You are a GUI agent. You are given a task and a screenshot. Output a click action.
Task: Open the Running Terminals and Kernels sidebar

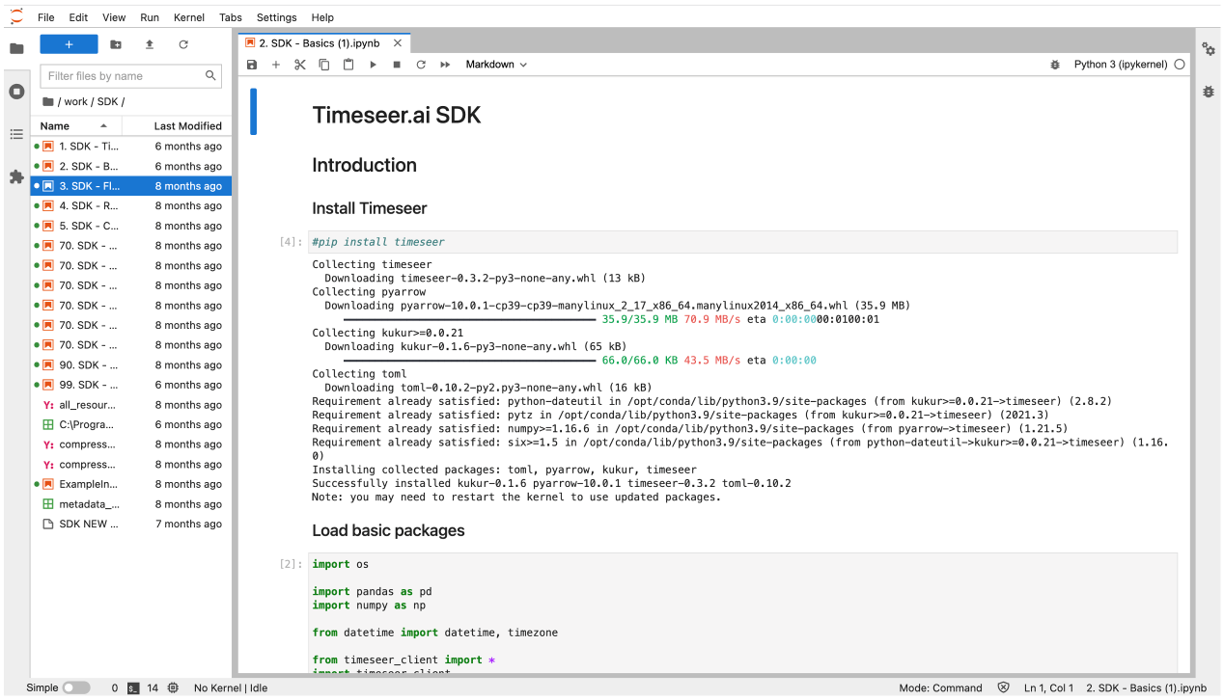(x=16, y=91)
